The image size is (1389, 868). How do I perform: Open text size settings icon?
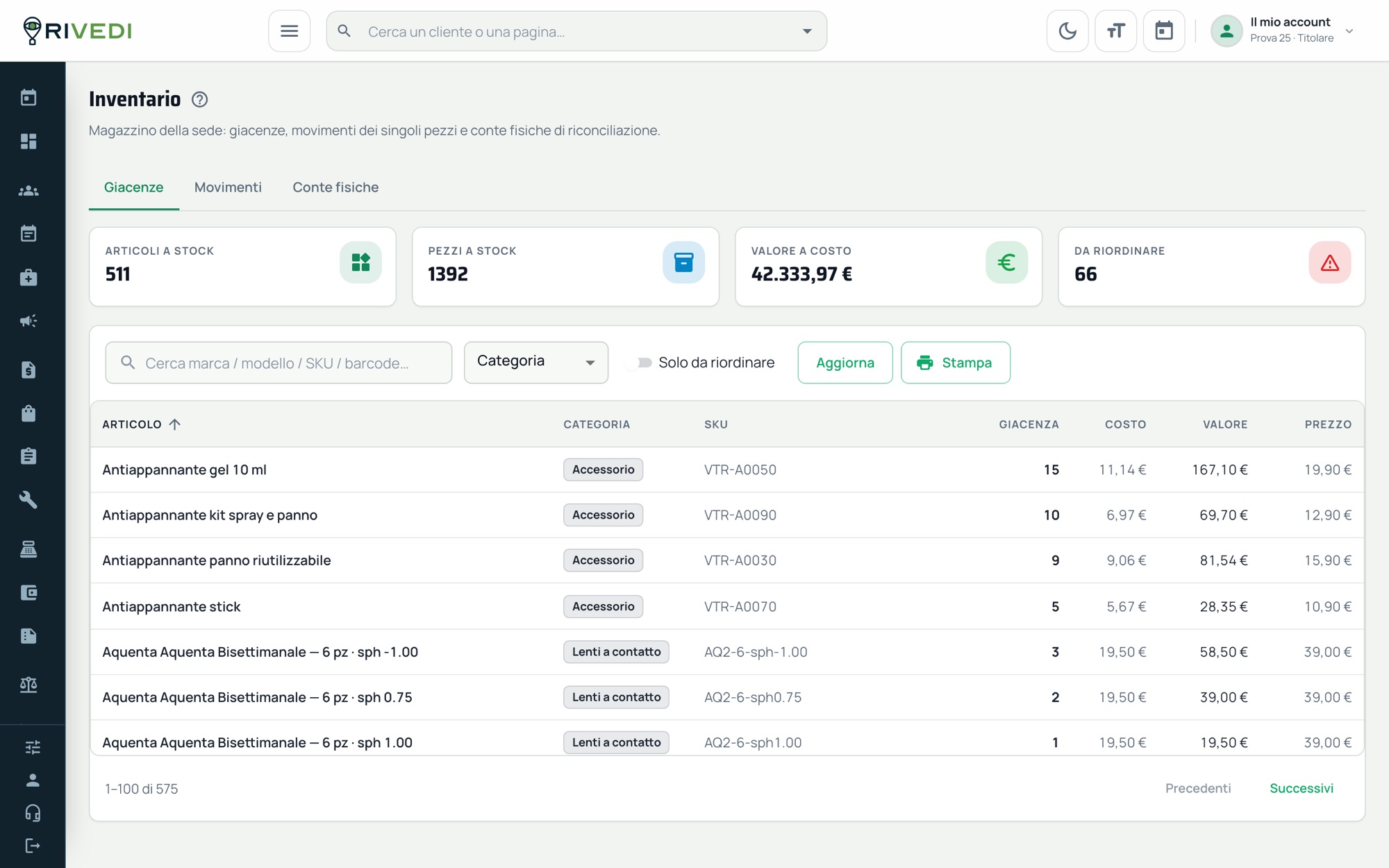point(1115,31)
